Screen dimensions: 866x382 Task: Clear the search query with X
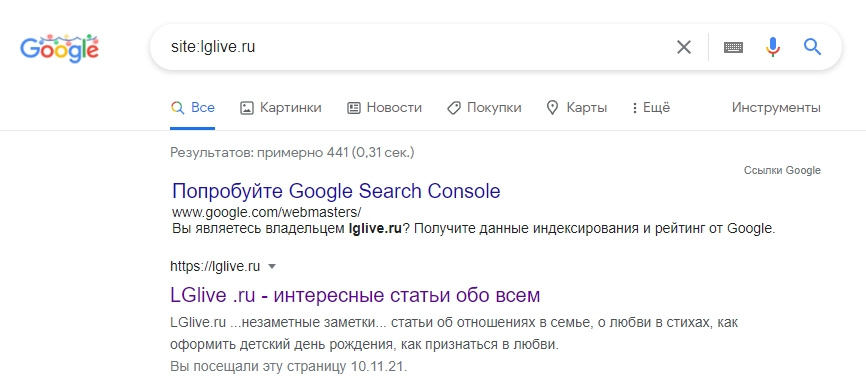click(684, 47)
